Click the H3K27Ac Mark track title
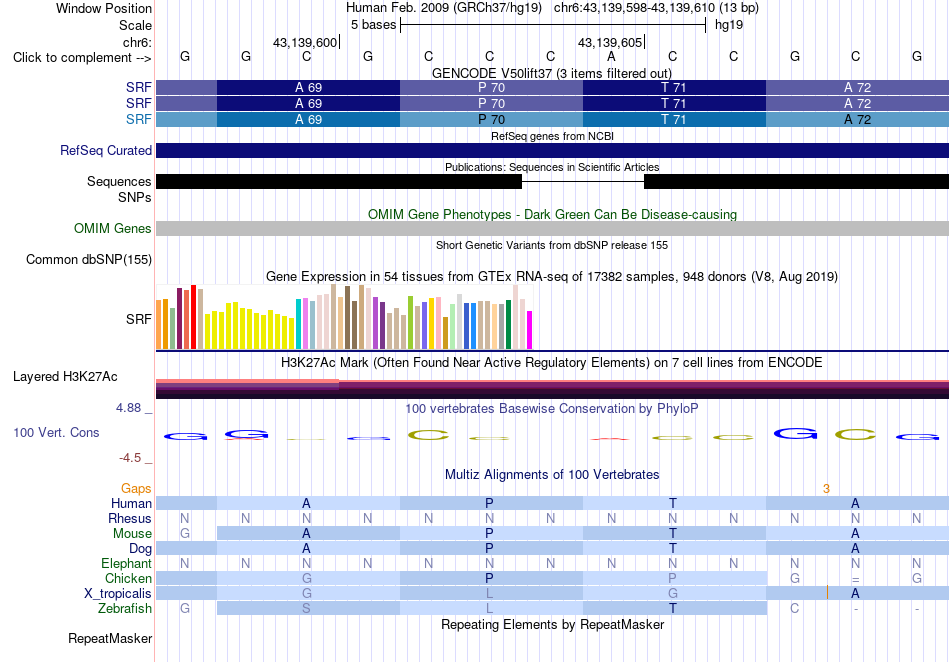Image resolution: width=950 pixels, height=662 pixels. (x=551, y=362)
